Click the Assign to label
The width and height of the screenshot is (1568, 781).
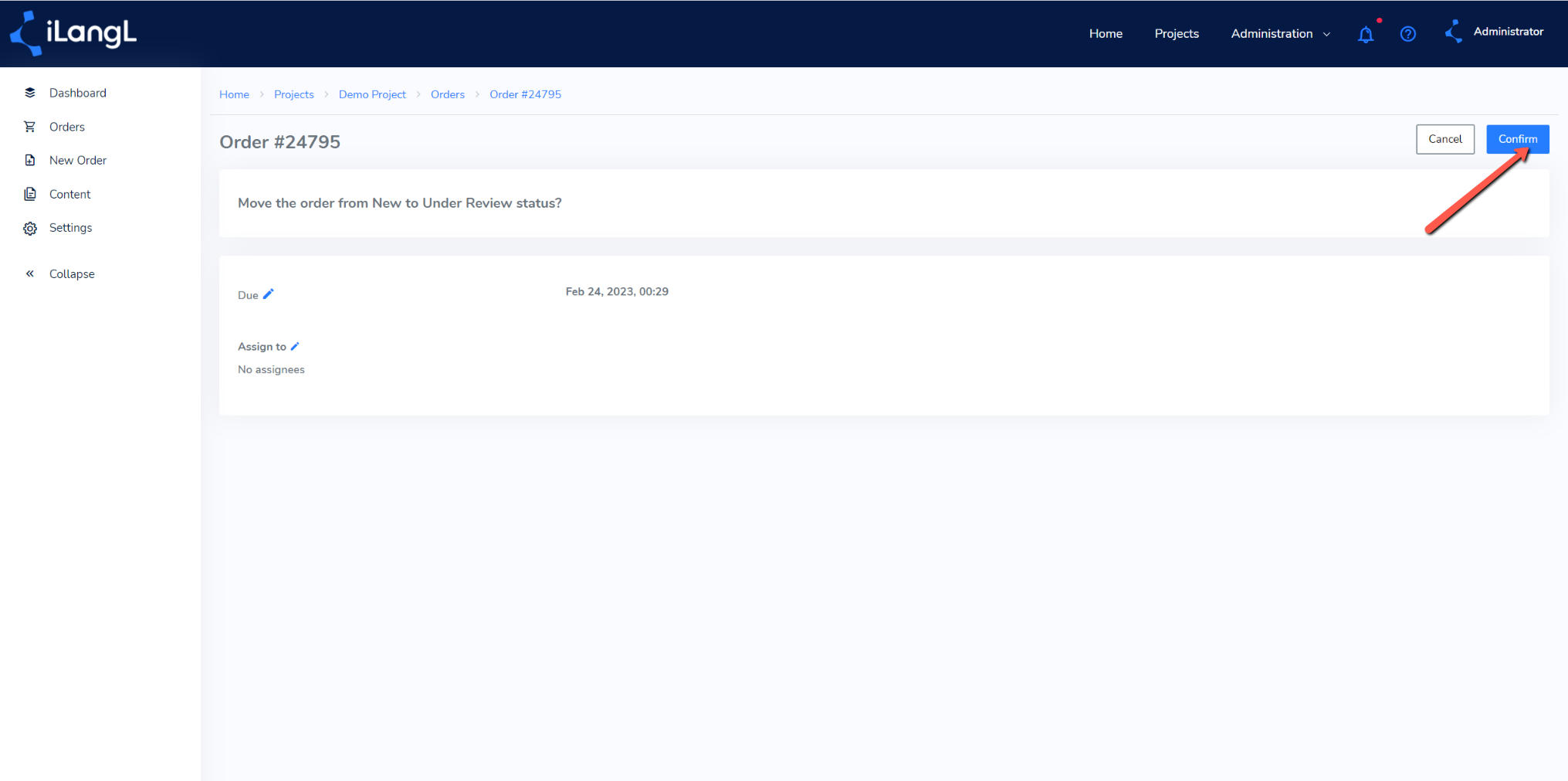coord(262,347)
